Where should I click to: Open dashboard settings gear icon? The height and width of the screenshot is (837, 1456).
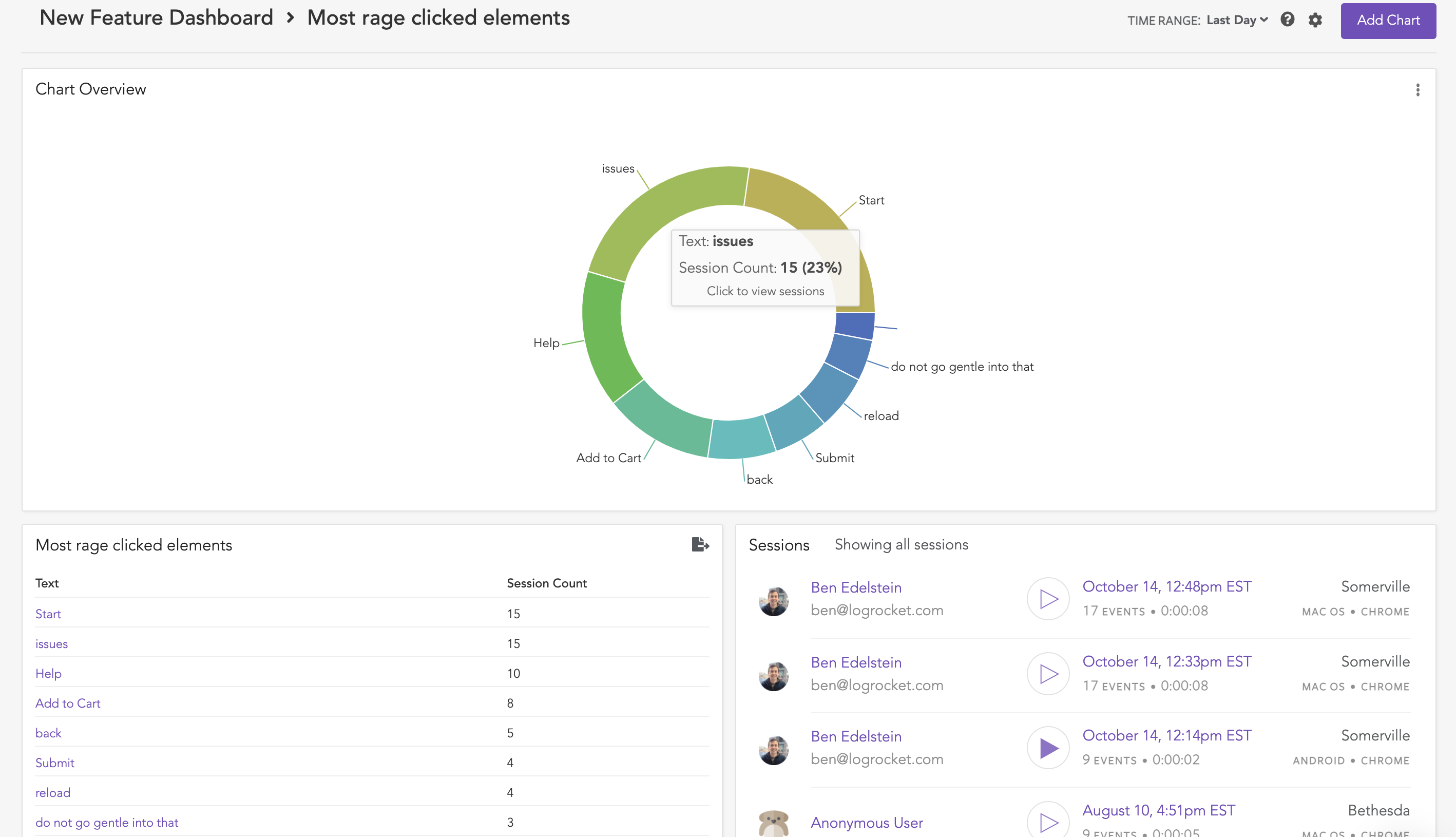pos(1315,20)
